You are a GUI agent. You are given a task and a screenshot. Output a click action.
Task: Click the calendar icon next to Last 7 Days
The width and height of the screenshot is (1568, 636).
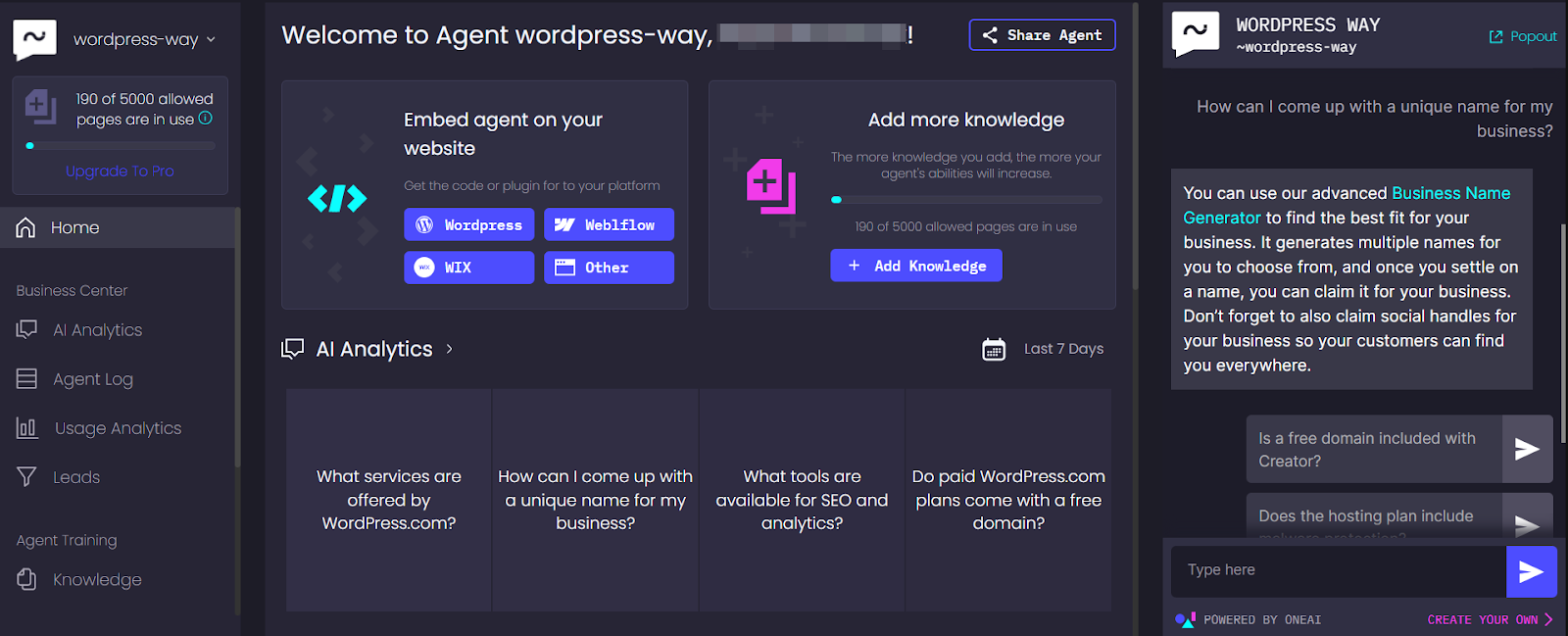[994, 349]
